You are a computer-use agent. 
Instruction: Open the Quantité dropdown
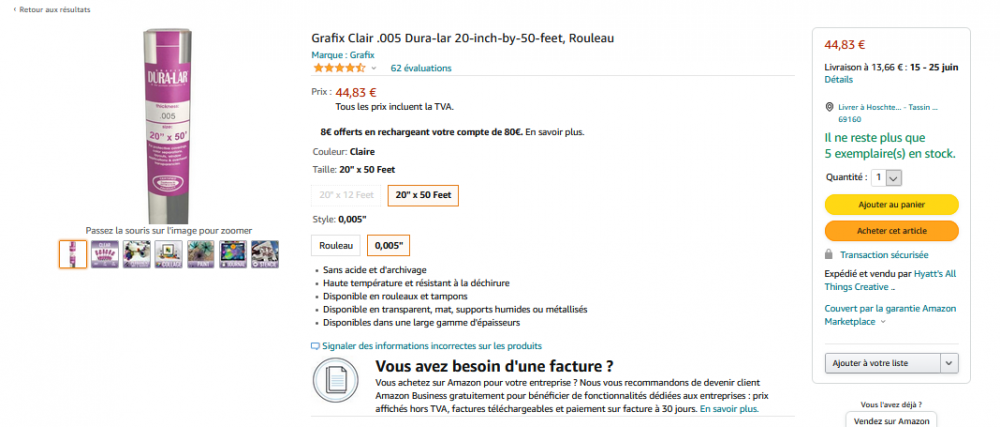click(x=887, y=177)
